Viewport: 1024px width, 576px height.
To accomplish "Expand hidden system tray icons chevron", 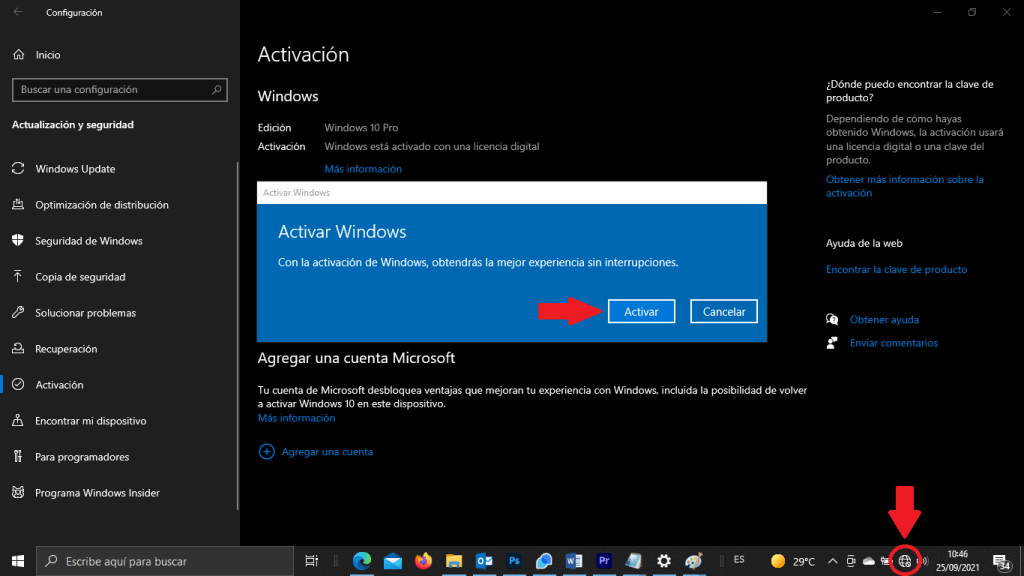I will click(833, 561).
